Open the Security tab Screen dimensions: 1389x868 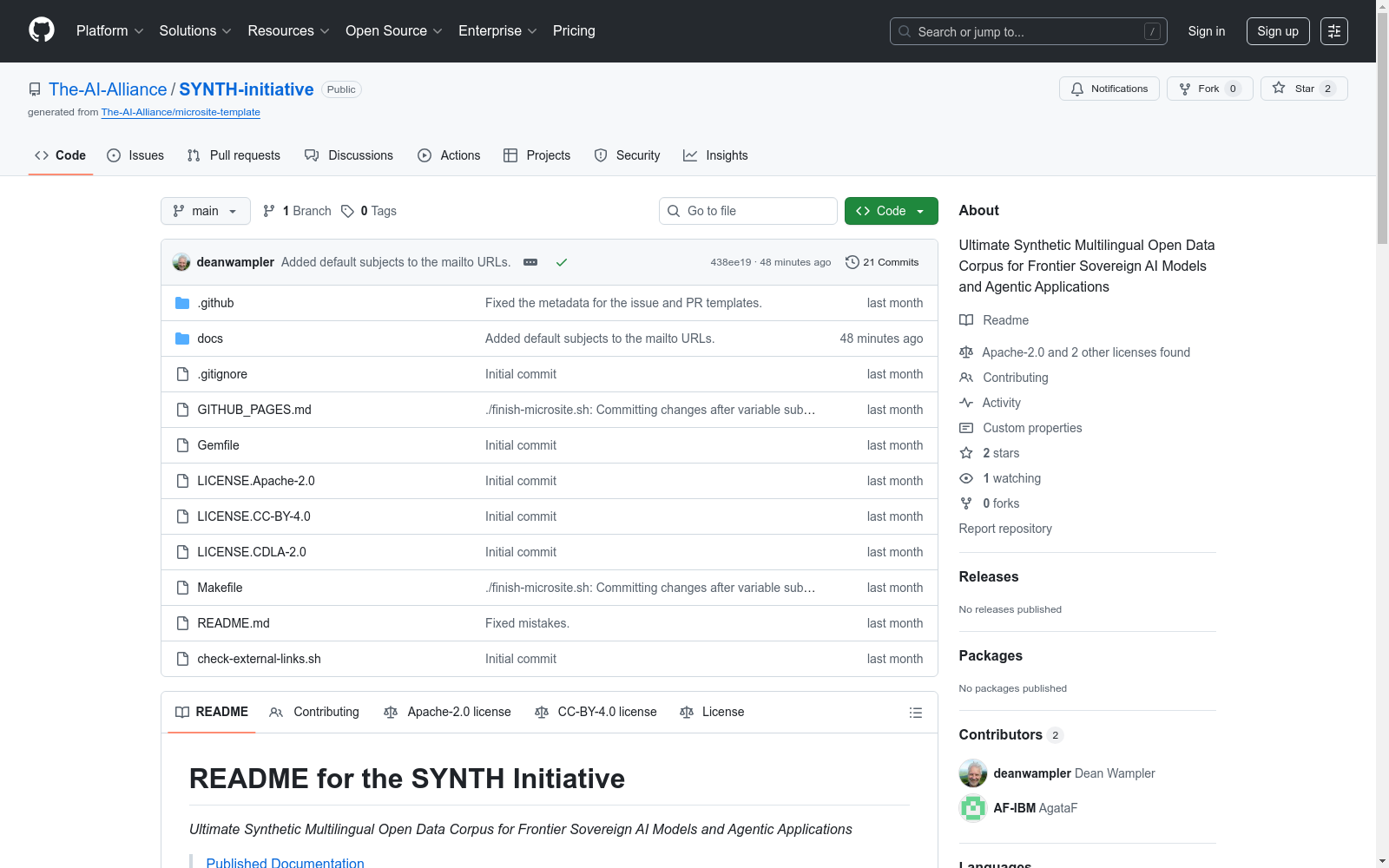tap(627, 155)
